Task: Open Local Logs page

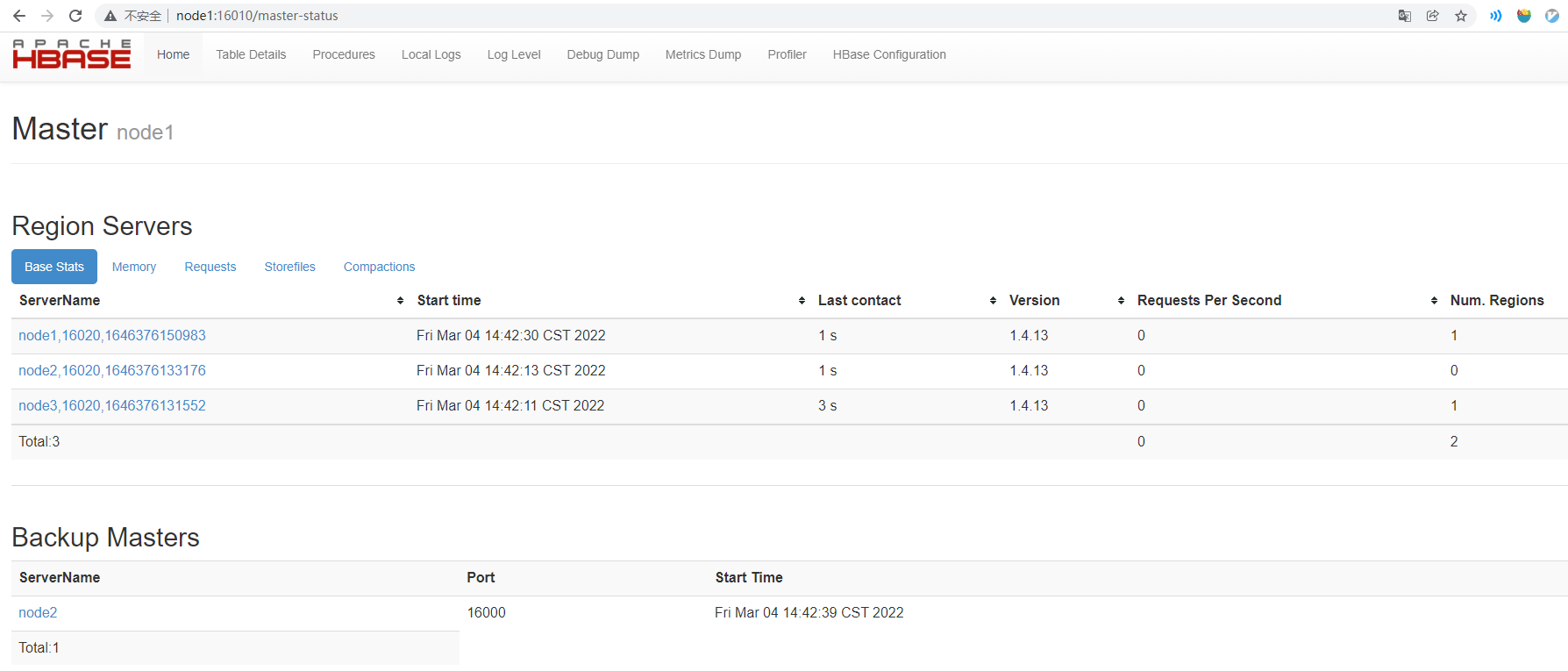Action: point(431,54)
